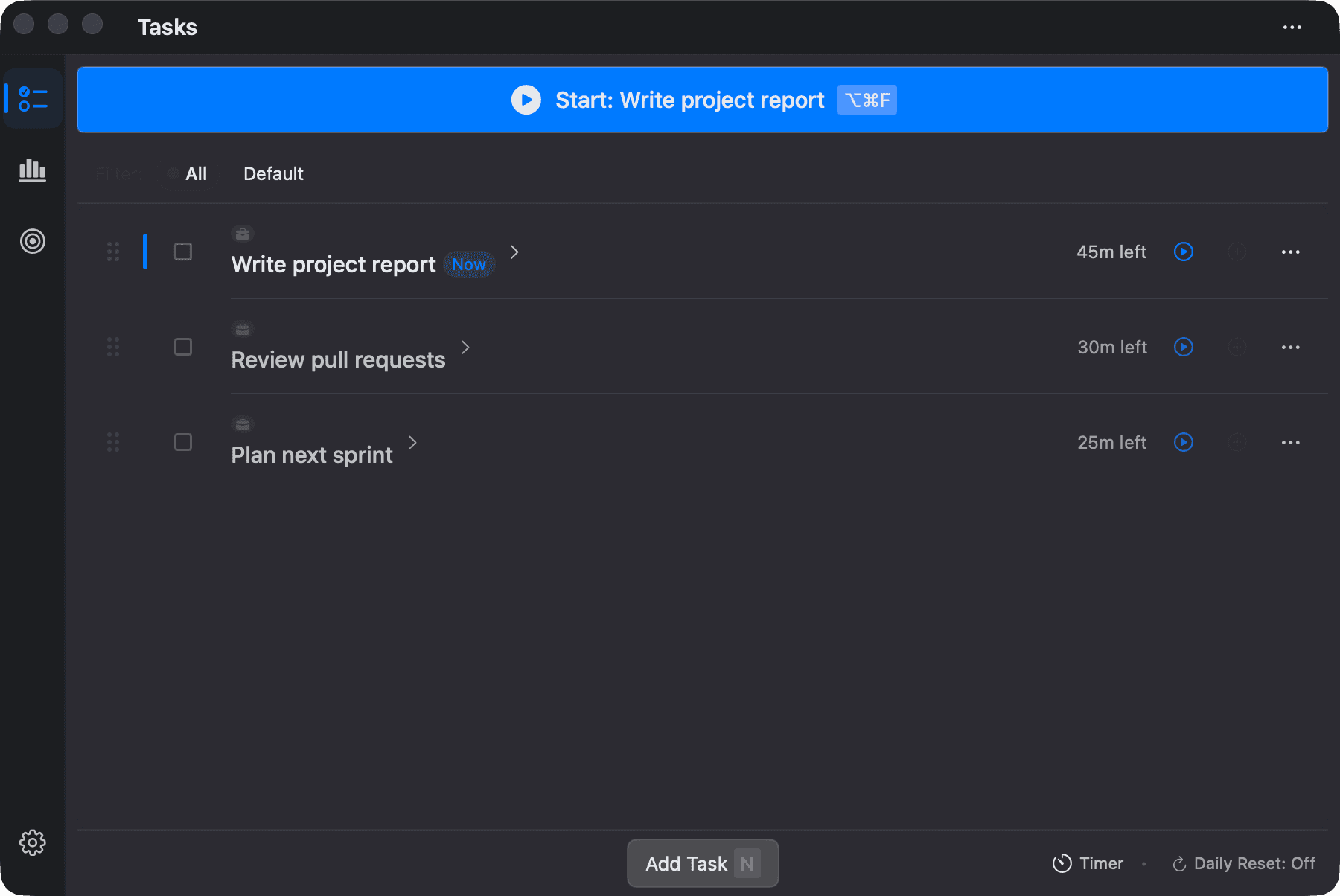Click the plus icon on Write project report

(1237, 252)
